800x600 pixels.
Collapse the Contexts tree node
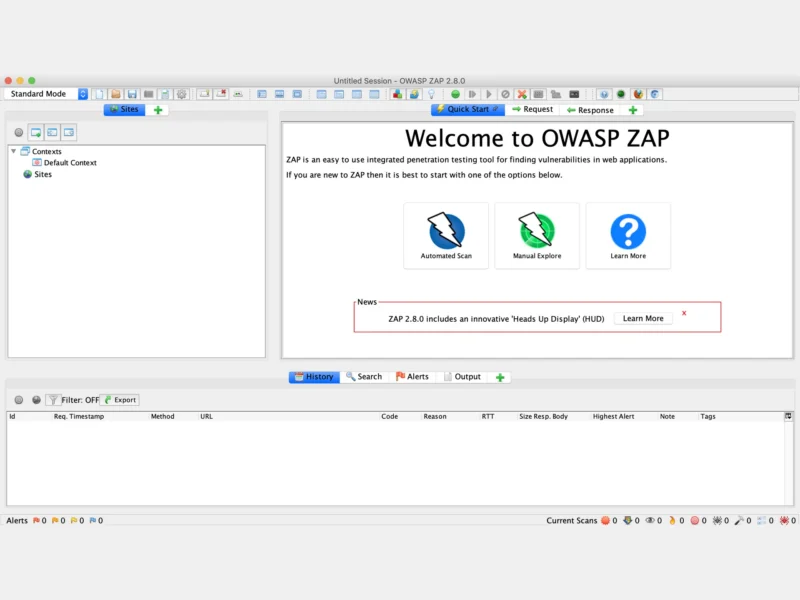pyautogui.click(x=14, y=152)
